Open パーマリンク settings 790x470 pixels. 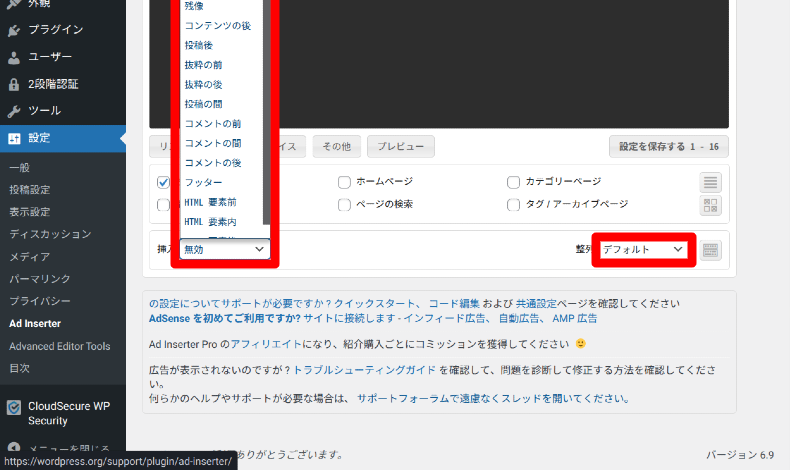point(40,279)
